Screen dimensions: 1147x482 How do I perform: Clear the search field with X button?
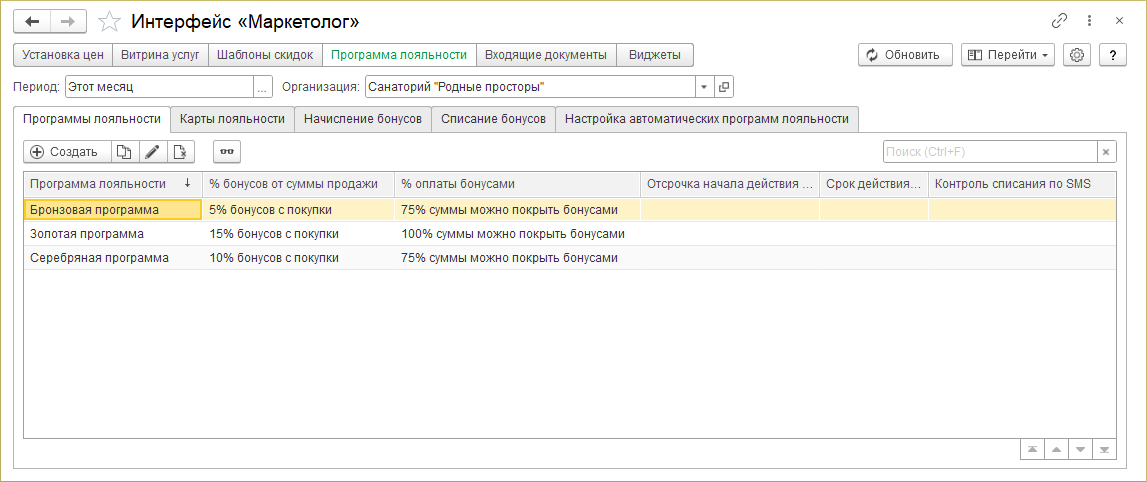(x=1106, y=152)
